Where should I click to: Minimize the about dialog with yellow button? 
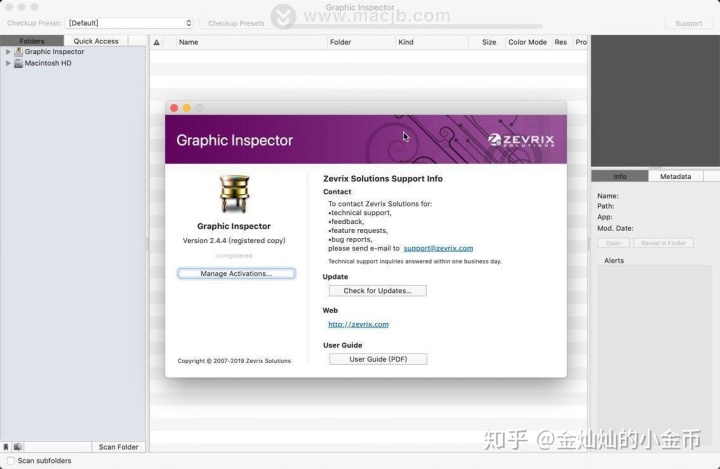pyautogui.click(x=186, y=108)
